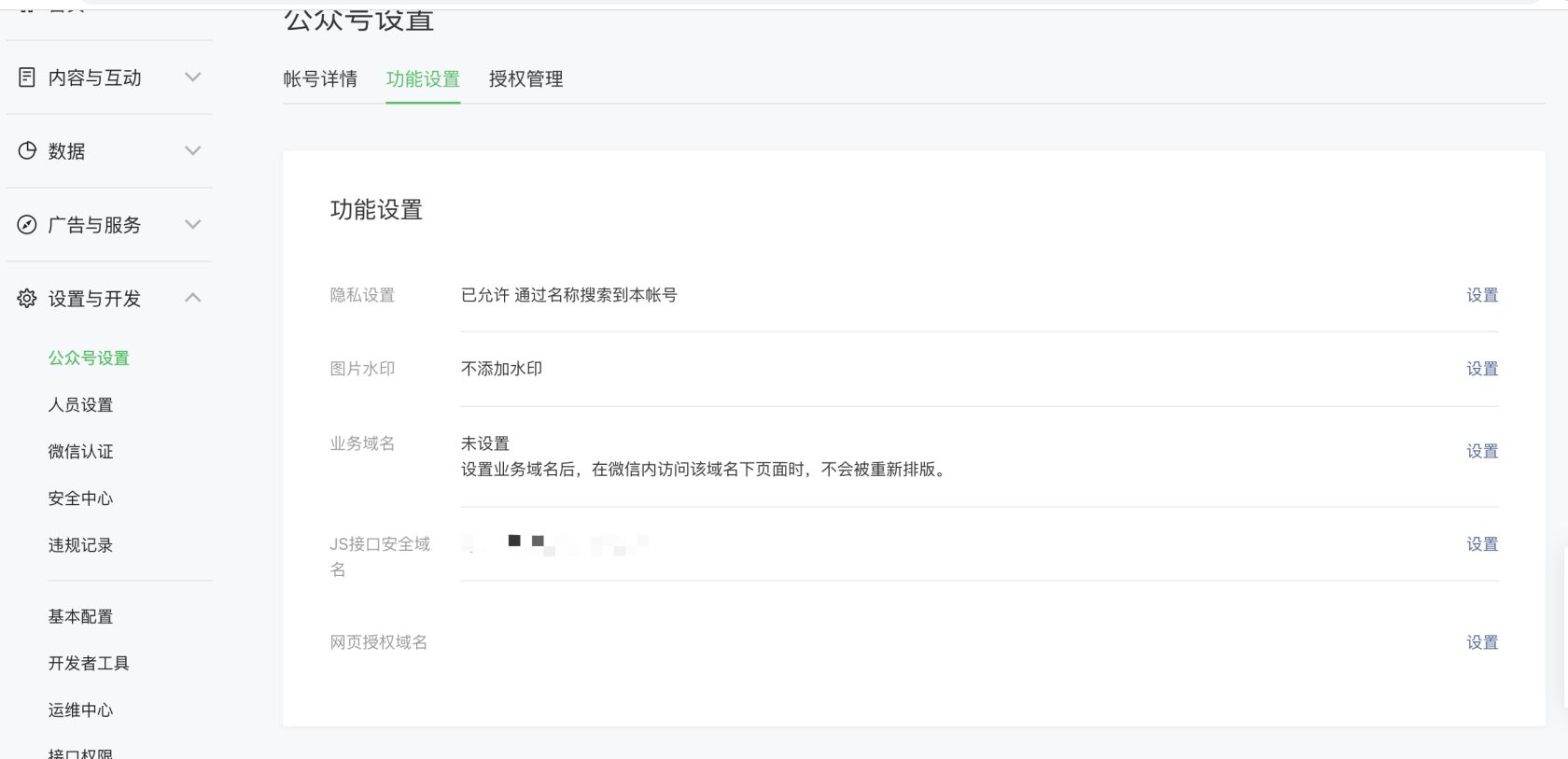The height and width of the screenshot is (759, 1568).
Task: Click the 数据 menu label
Action: click(x=66, y=151)
